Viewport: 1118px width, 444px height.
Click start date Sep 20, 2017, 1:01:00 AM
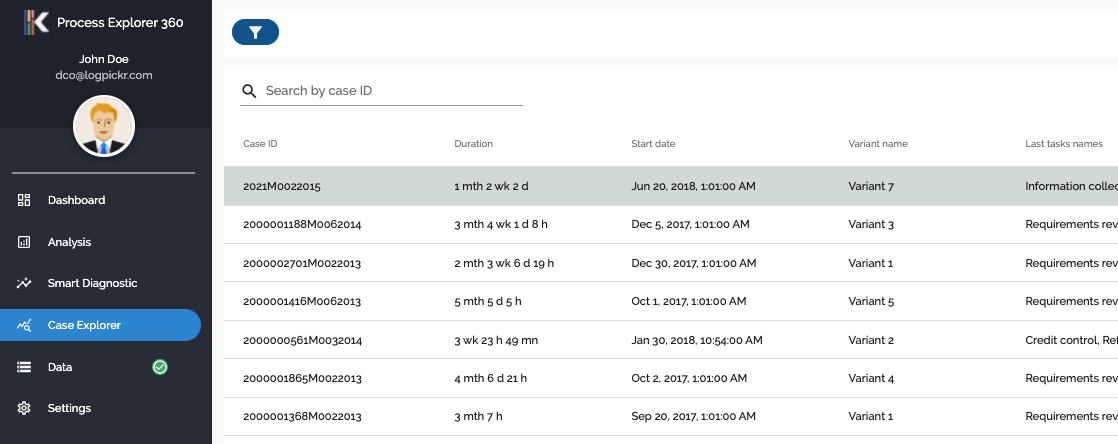click(x=692, y=416)
